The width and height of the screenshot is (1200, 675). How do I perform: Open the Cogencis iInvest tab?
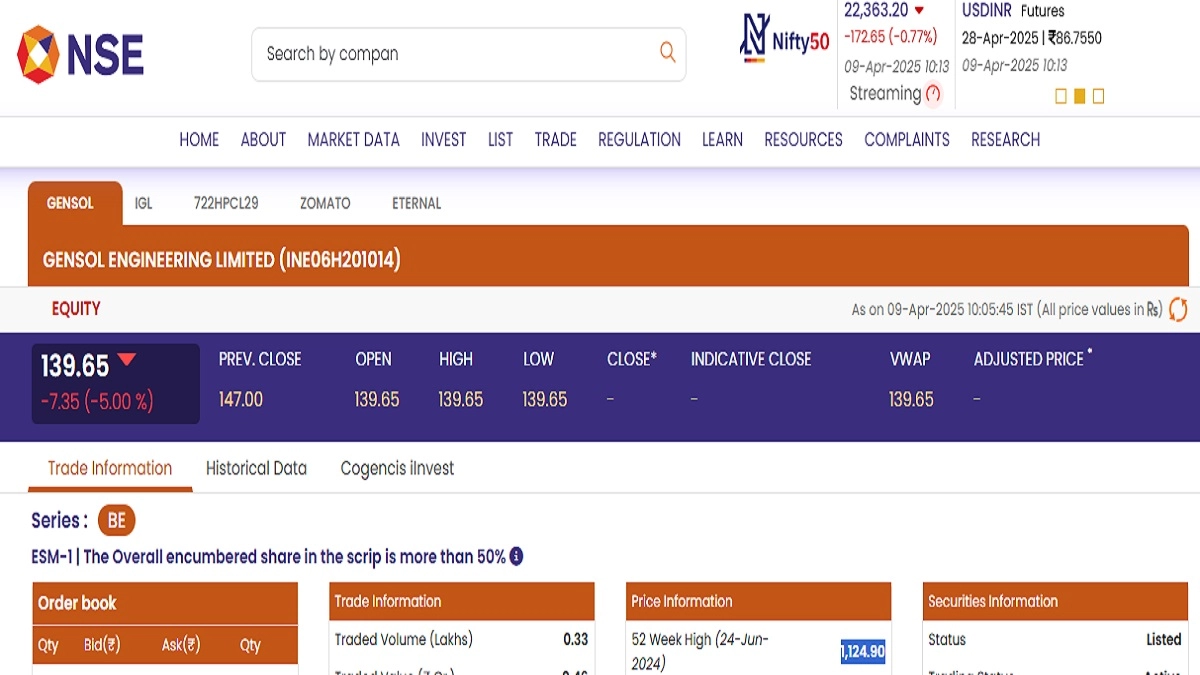(x=397, y=468)
